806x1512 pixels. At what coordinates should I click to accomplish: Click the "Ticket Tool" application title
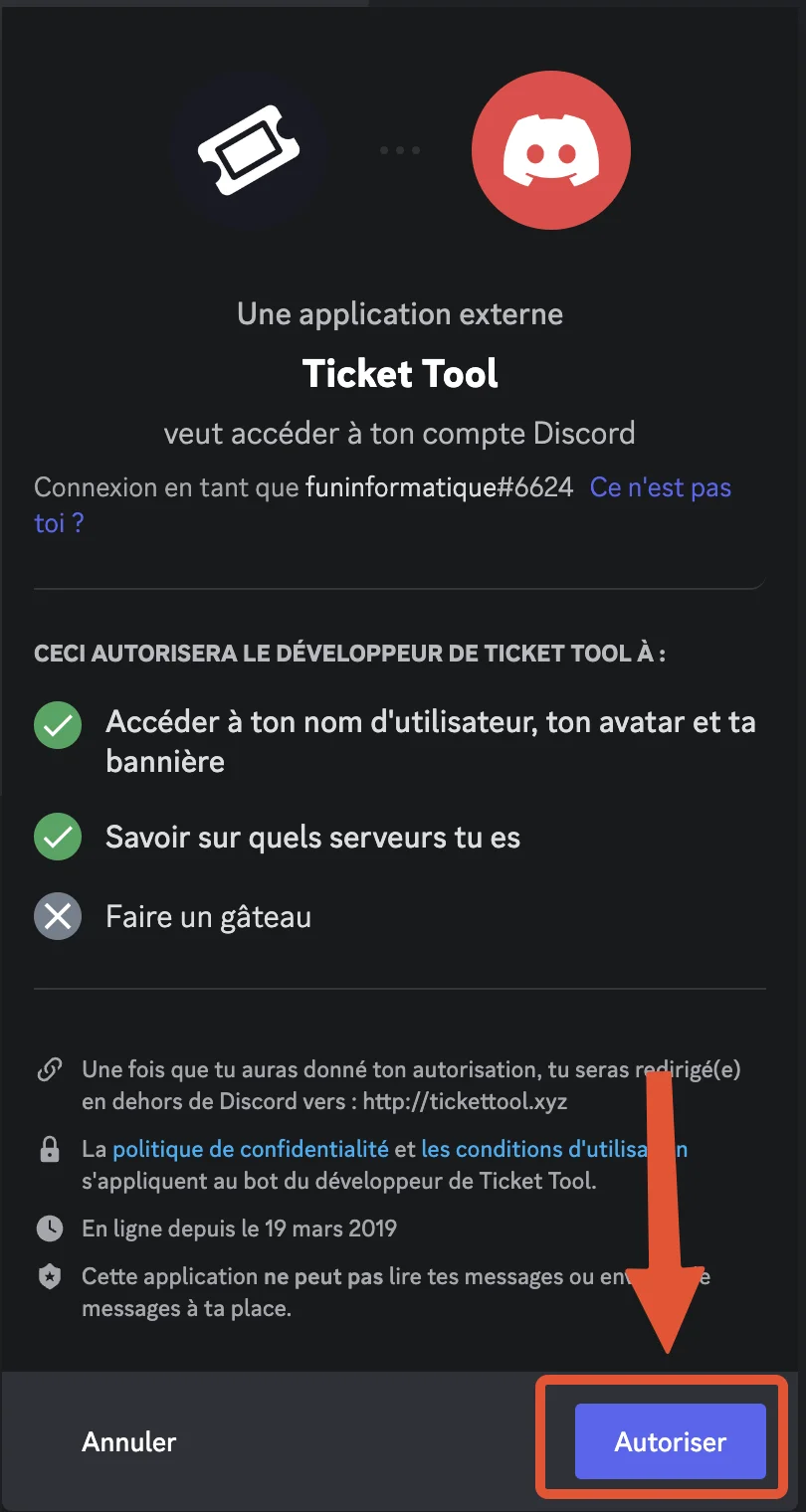(400, 374)
